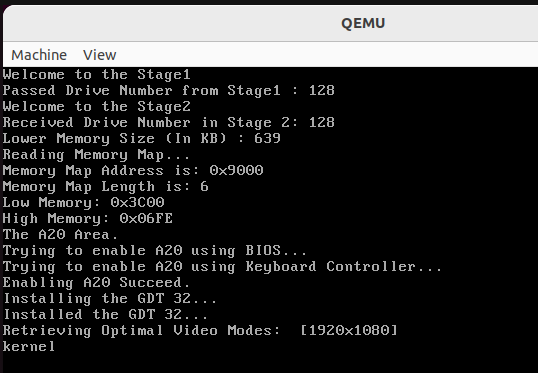The image size is (538, 373).
Task: Click the 'Low Memory: 0x3C00' line
Action: tap(83, 202)
